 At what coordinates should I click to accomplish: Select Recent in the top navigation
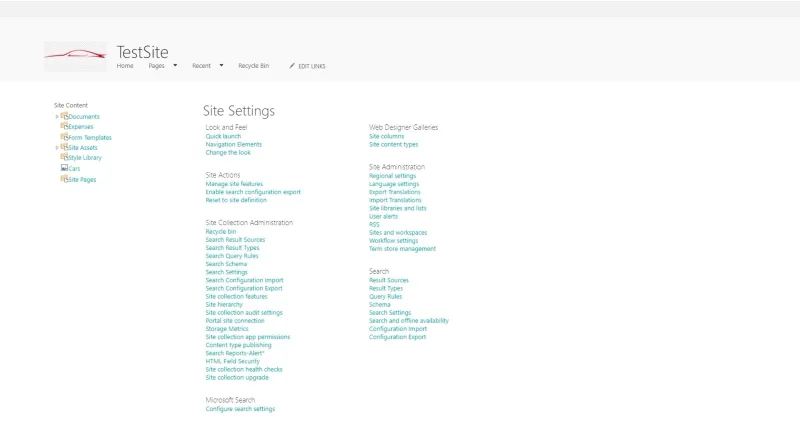click(x=202, y=66)
